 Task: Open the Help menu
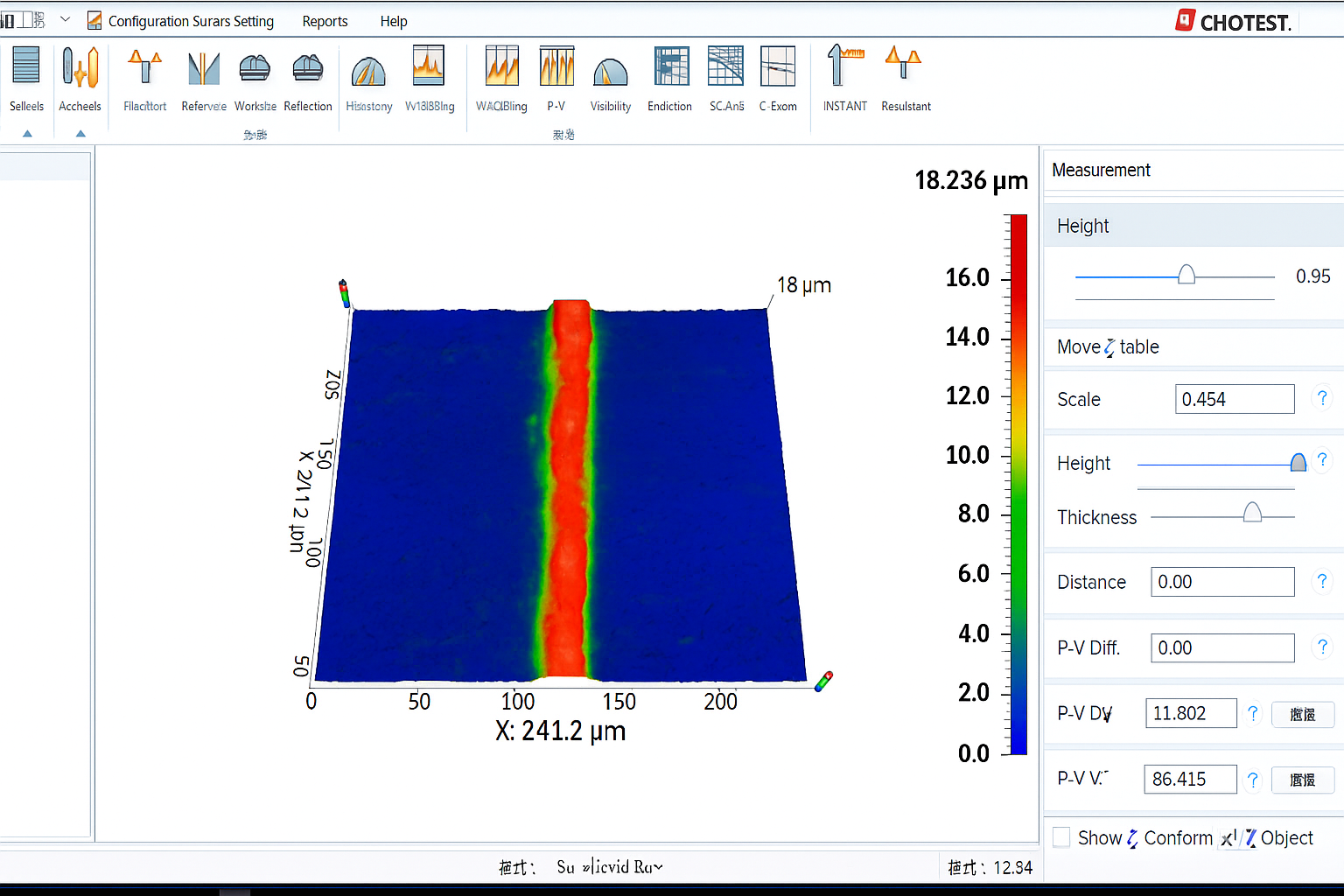coord(393,21)
